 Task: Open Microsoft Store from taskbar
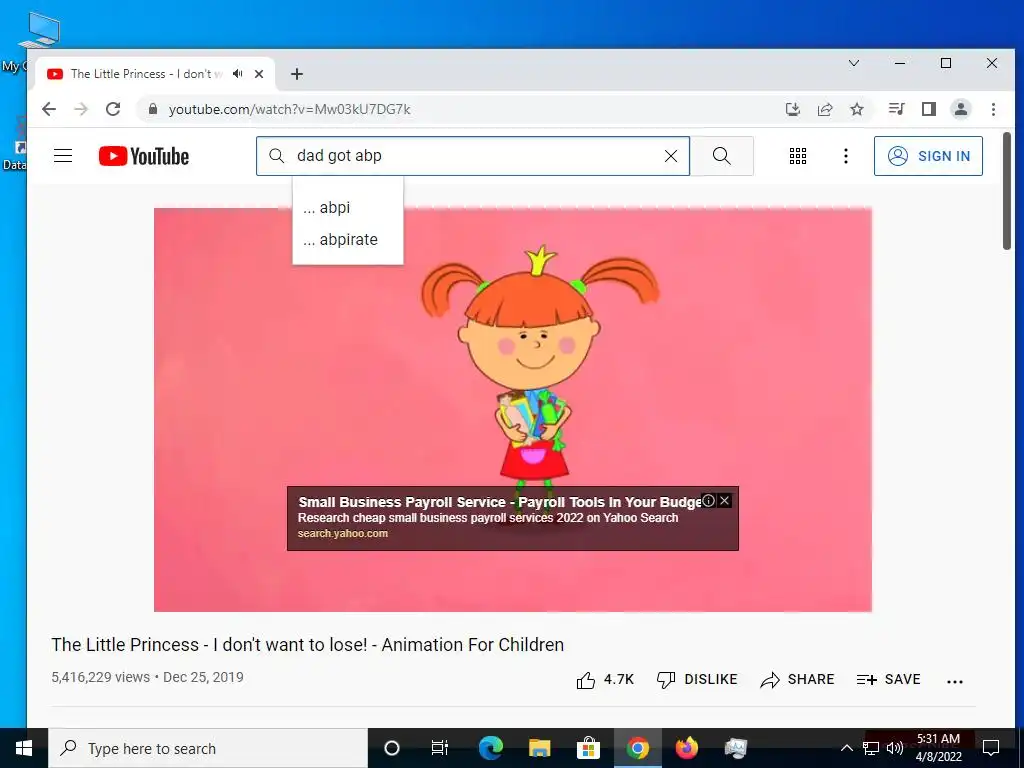click(588, 748)
